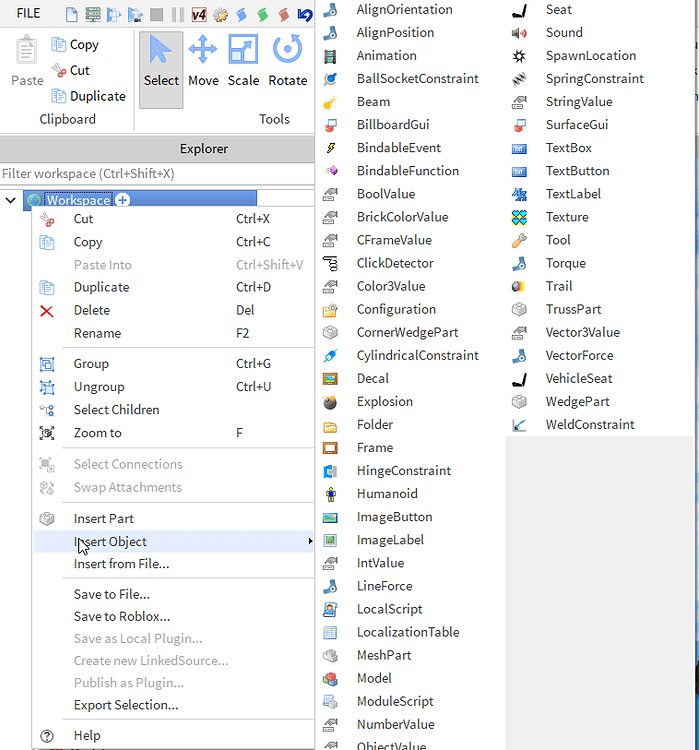Select the Scale tool
This screenshot has width=699, height=750.
point(243,61)
